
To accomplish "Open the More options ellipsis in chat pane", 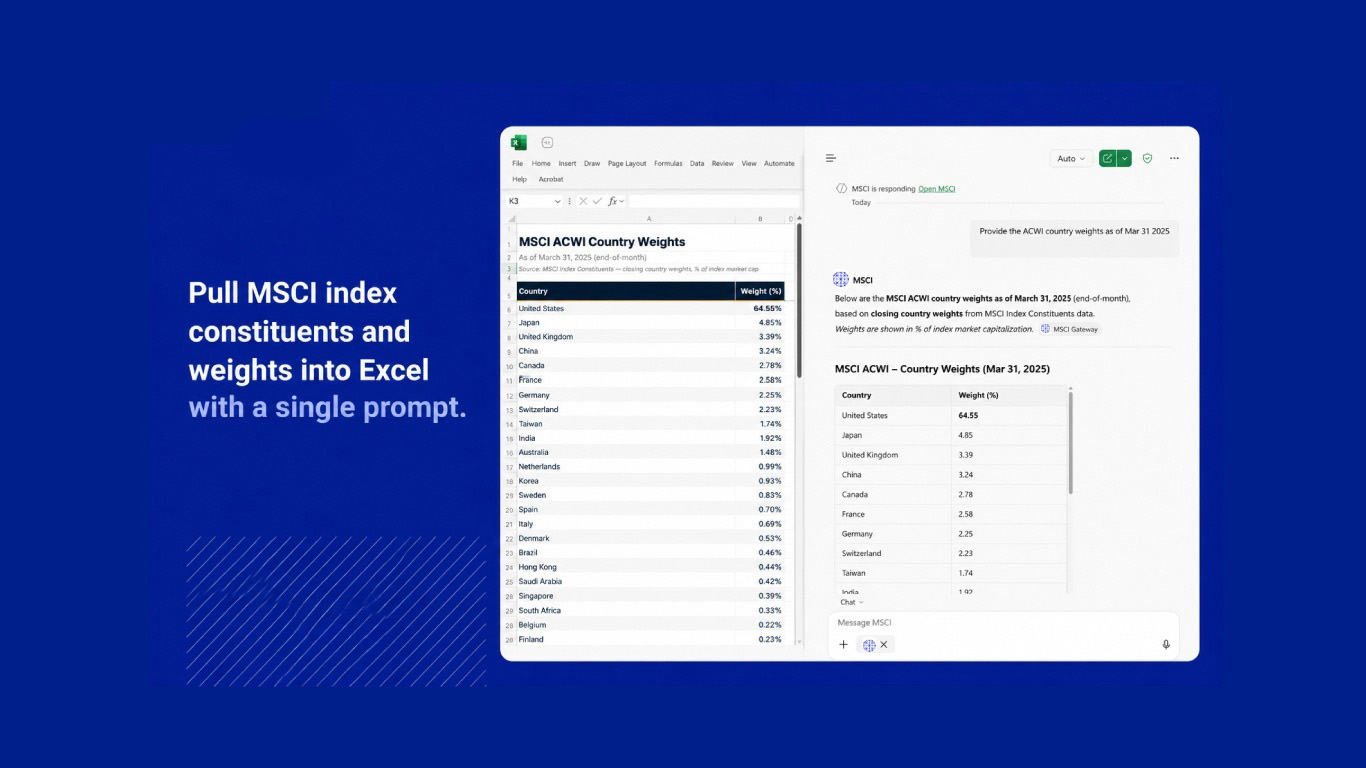I will click(x=1174, y=158).
